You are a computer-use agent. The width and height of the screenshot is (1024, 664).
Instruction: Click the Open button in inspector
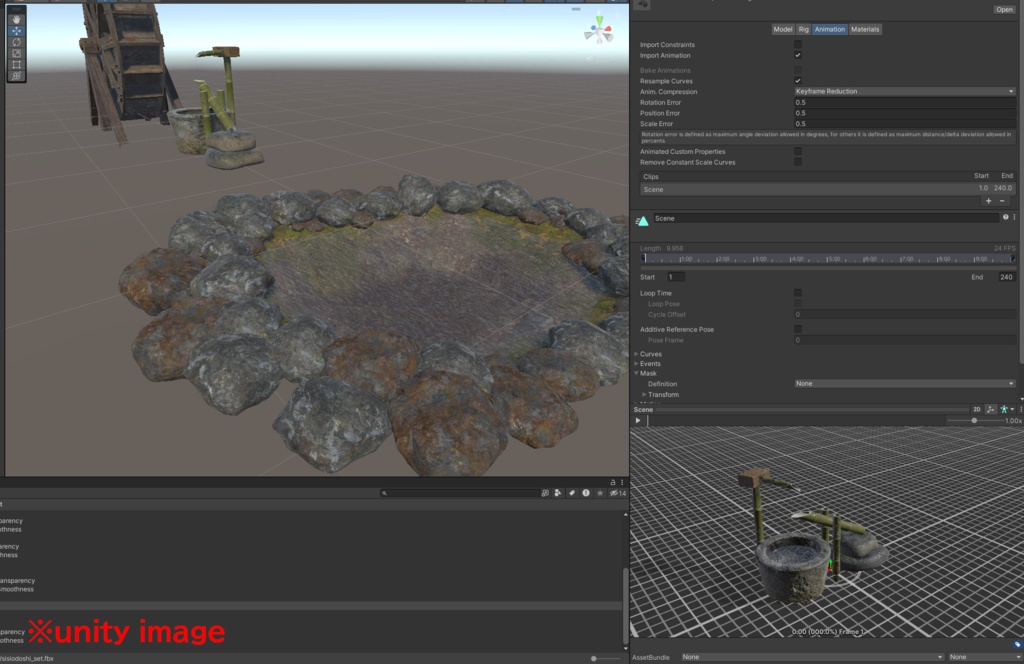pyautogui.click(x=1004, y=9)
